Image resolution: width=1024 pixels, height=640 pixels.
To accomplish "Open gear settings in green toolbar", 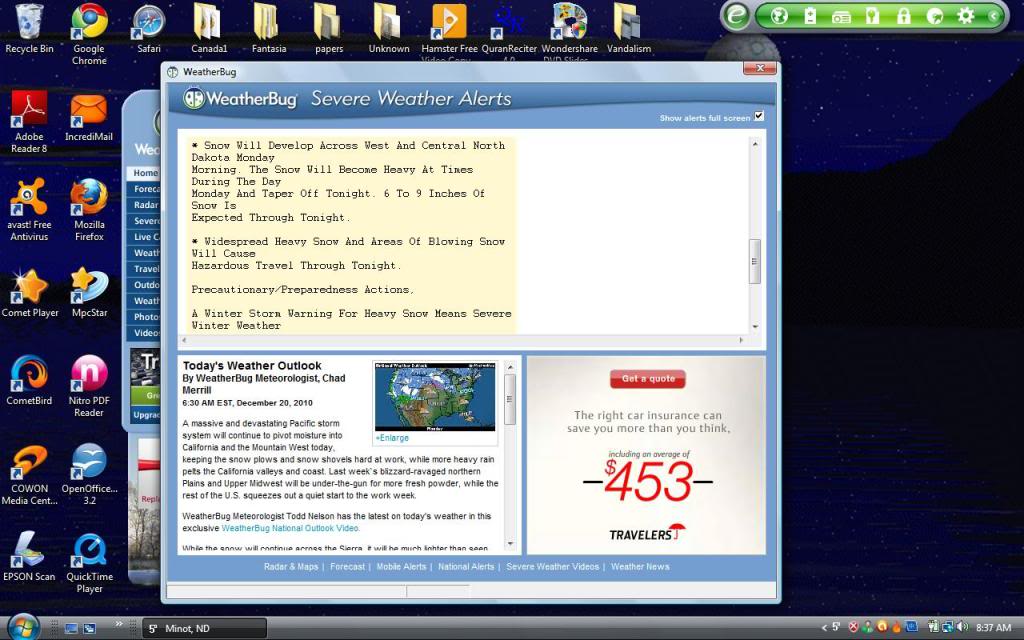I will [x=965, y=16].
